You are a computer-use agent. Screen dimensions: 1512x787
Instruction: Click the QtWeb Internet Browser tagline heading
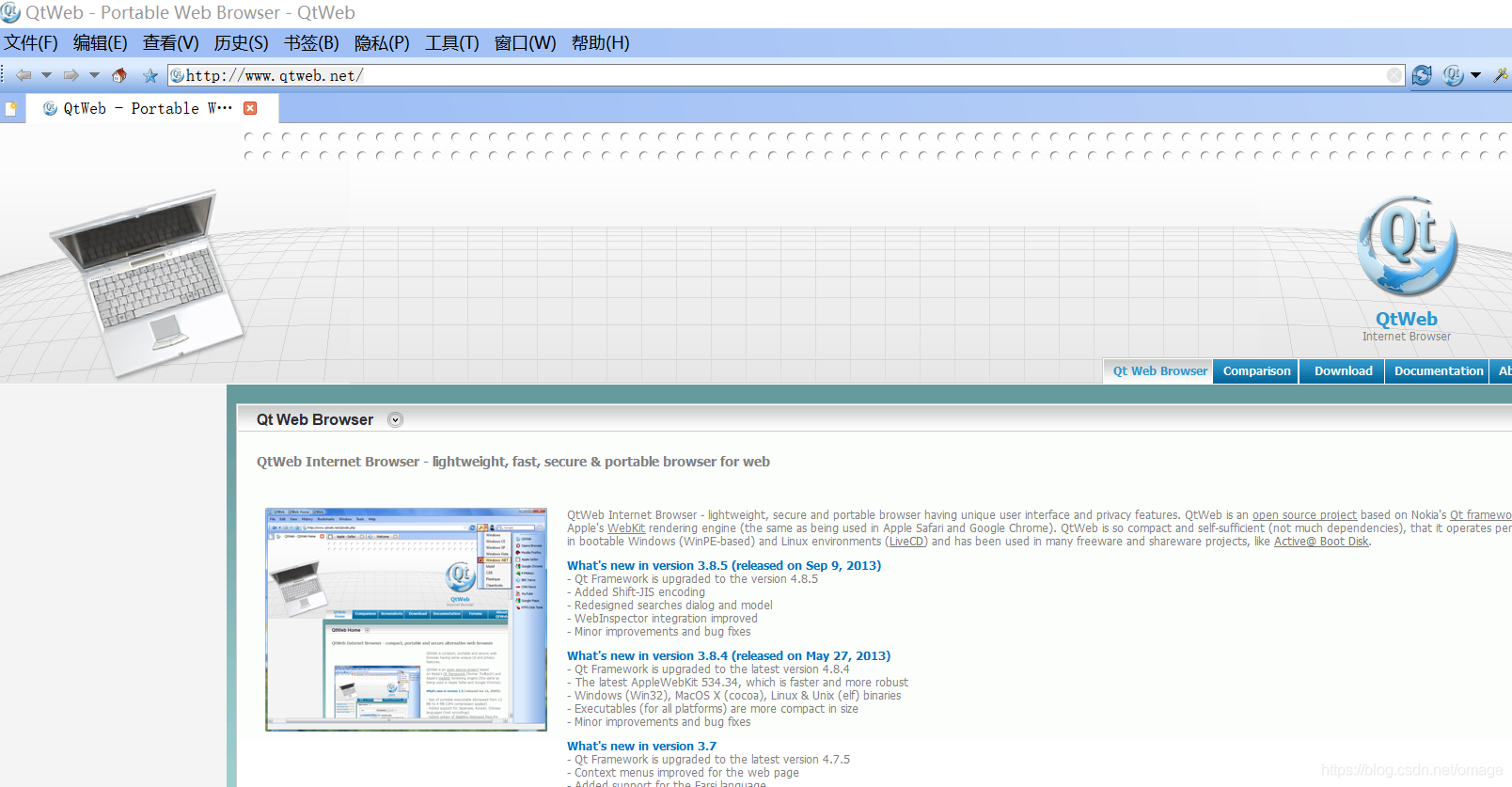[513, 462]
